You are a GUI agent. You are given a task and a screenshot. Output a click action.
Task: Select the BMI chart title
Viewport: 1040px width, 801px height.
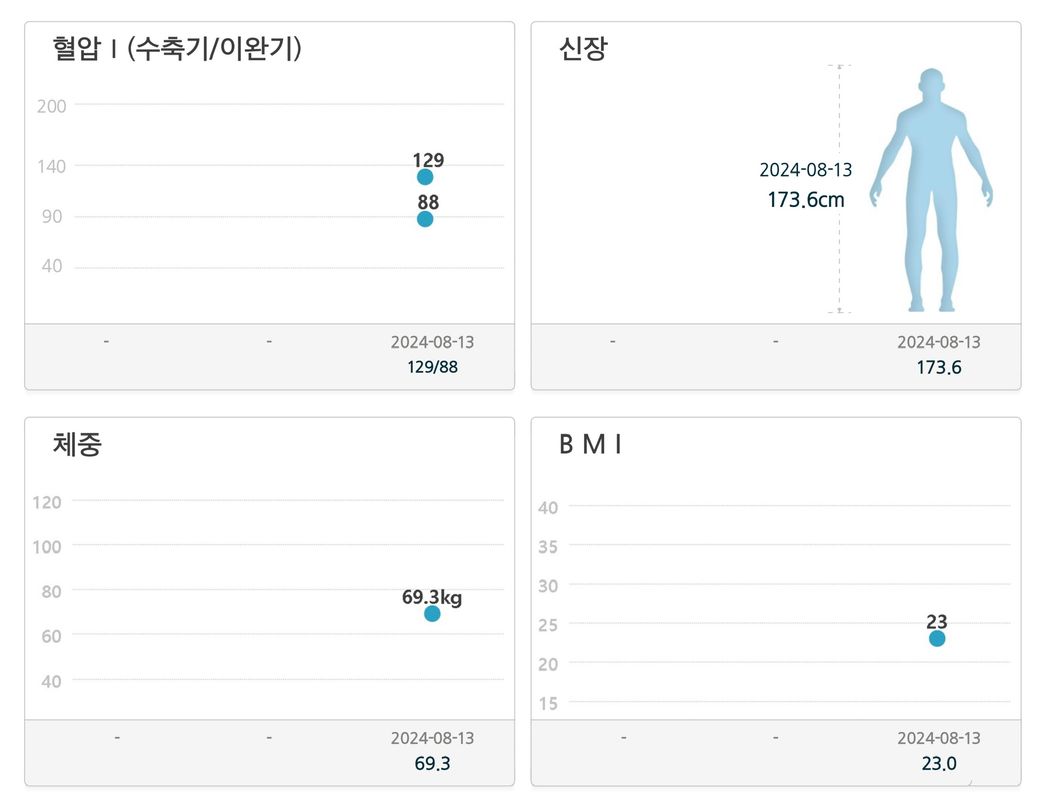[591, 445]
